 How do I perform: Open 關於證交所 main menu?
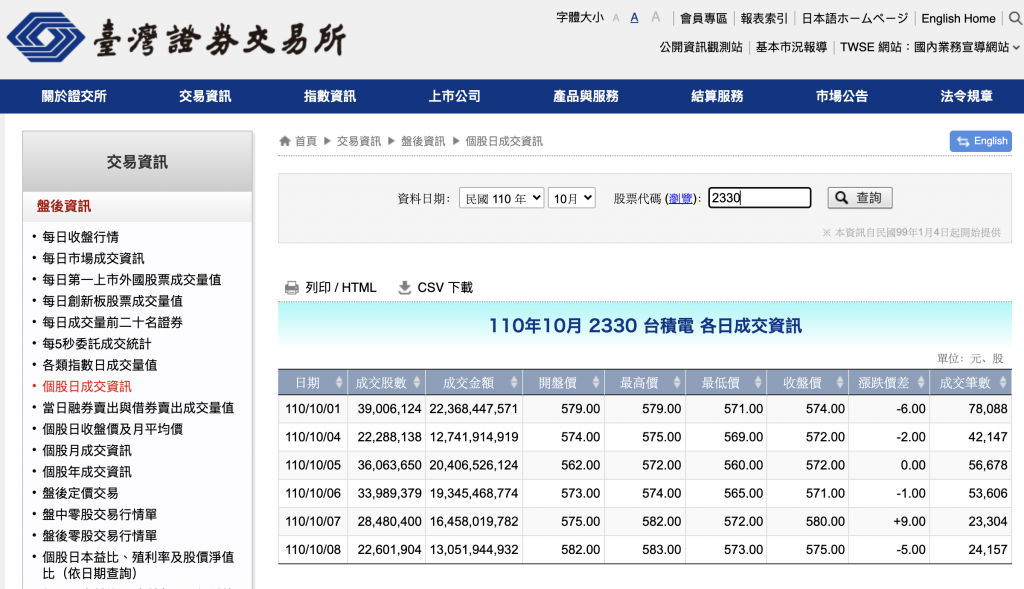coord(74,96)
